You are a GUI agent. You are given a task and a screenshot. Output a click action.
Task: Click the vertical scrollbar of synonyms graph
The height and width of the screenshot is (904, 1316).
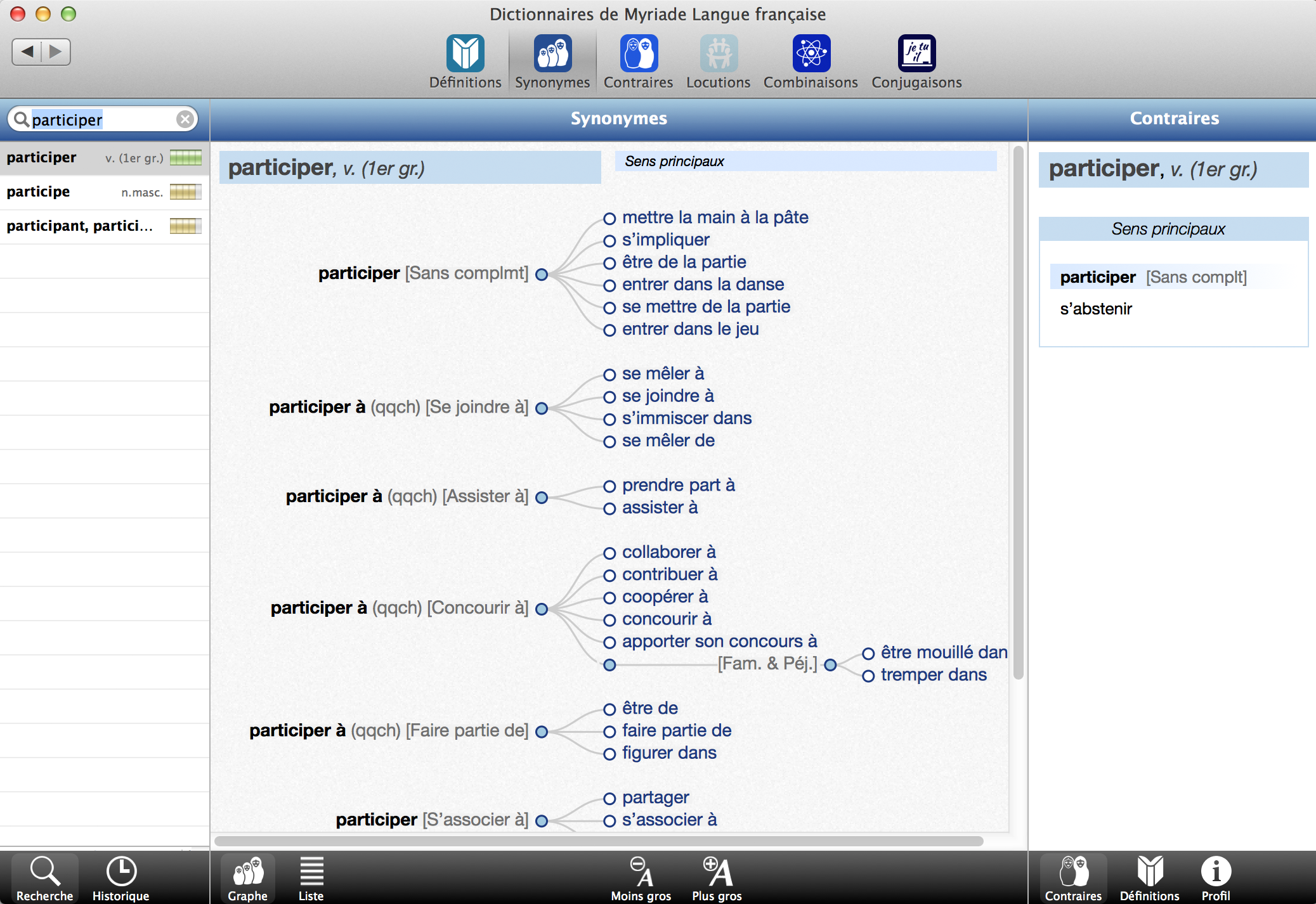(x=1019, y=412)
